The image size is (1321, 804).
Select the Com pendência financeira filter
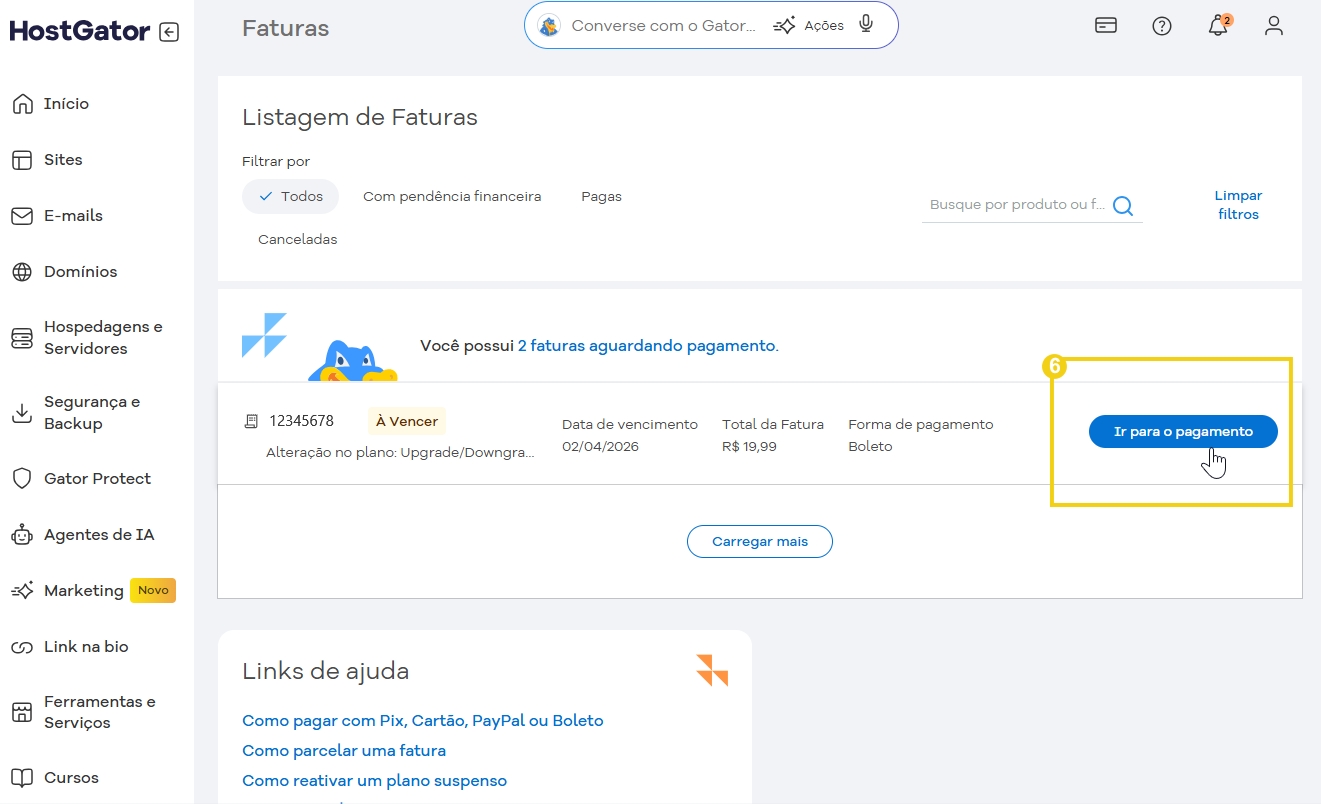pos(452,196)
